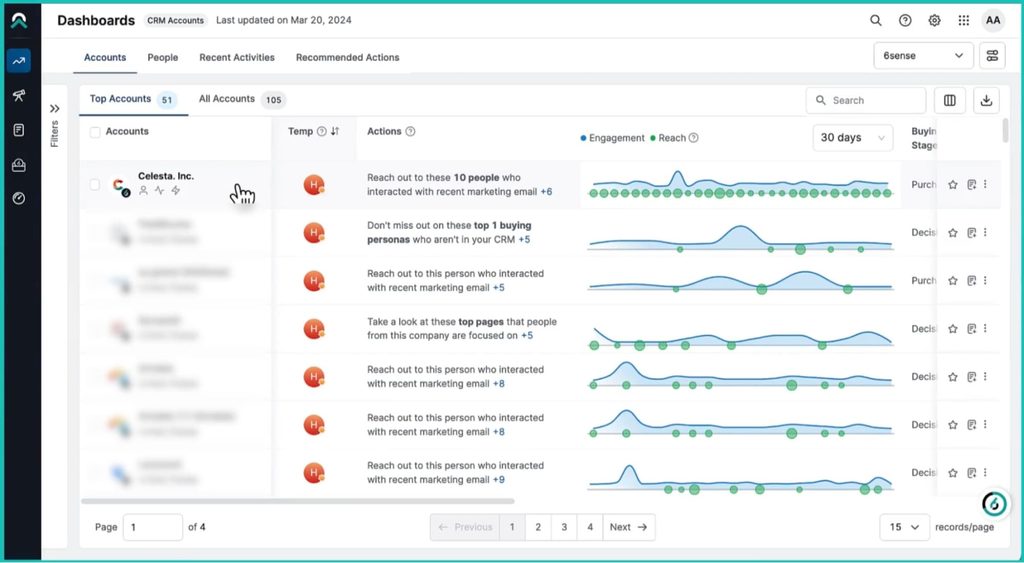The height and width of the screenshot is (563, 1024).
Task: Select the Top Accounts 51 tab
Action: pos(133,99)
